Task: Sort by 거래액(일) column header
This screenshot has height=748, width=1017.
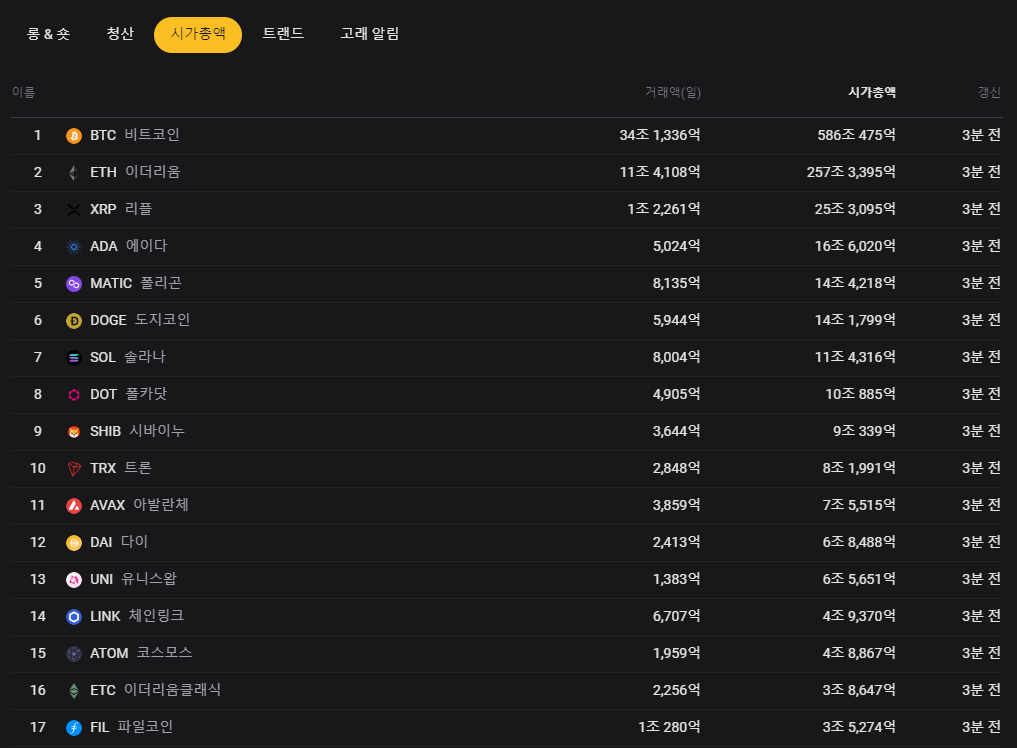Action: point(672,93)
